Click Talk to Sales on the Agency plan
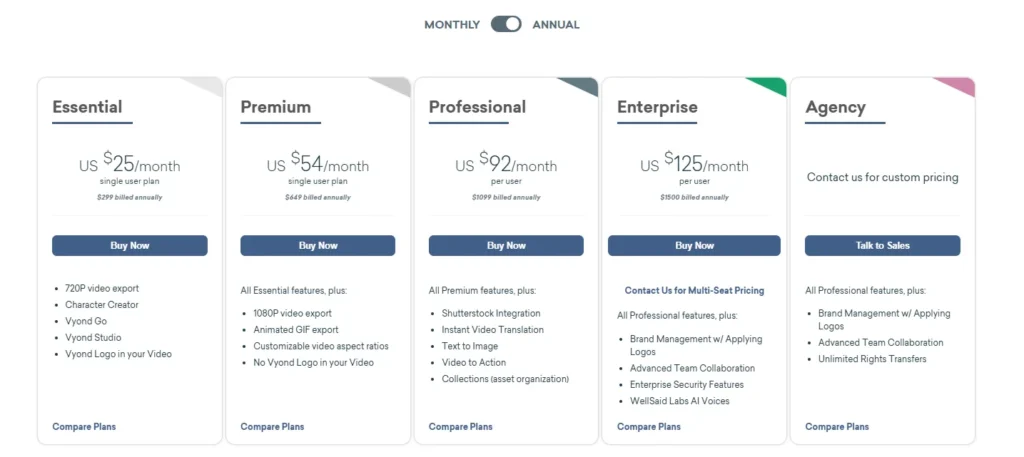The width and height of the screenshot is (1024, 457). tap(882, 245)
